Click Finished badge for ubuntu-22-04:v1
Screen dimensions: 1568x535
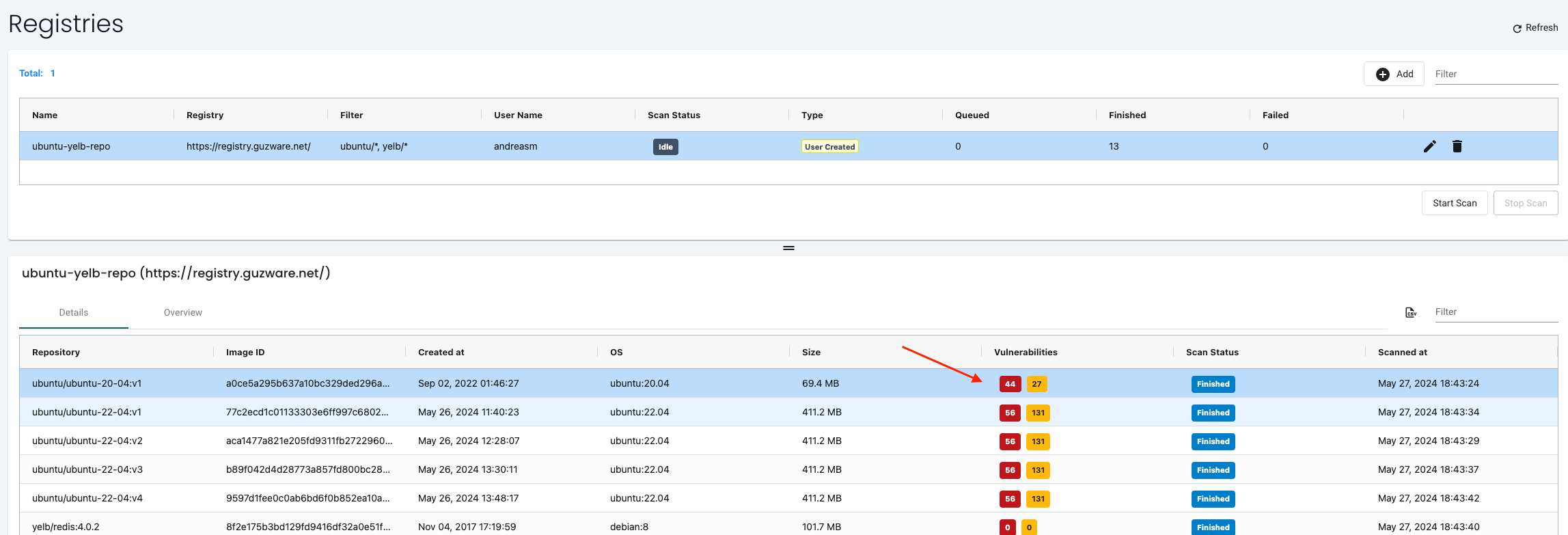1213,413
